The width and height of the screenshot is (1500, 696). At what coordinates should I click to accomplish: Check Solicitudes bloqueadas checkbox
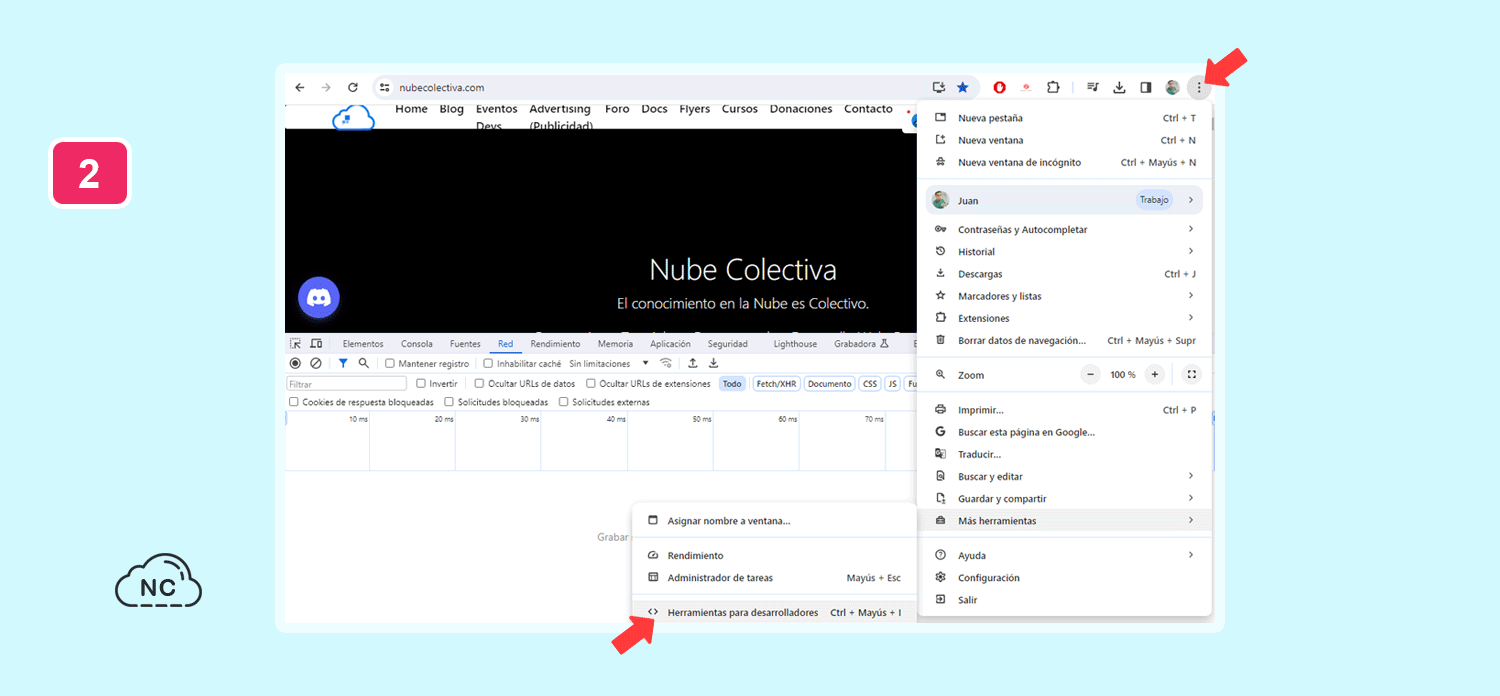(449, 402)
